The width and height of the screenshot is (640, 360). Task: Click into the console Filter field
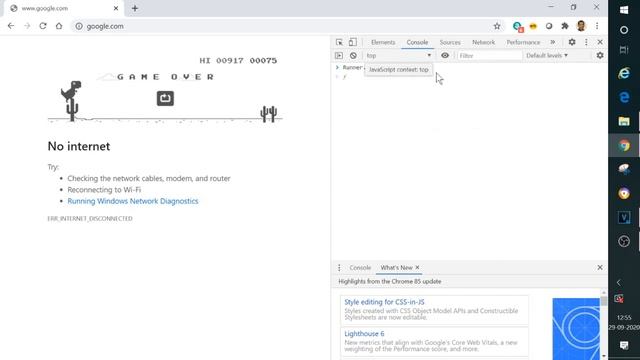pos(489,56)
